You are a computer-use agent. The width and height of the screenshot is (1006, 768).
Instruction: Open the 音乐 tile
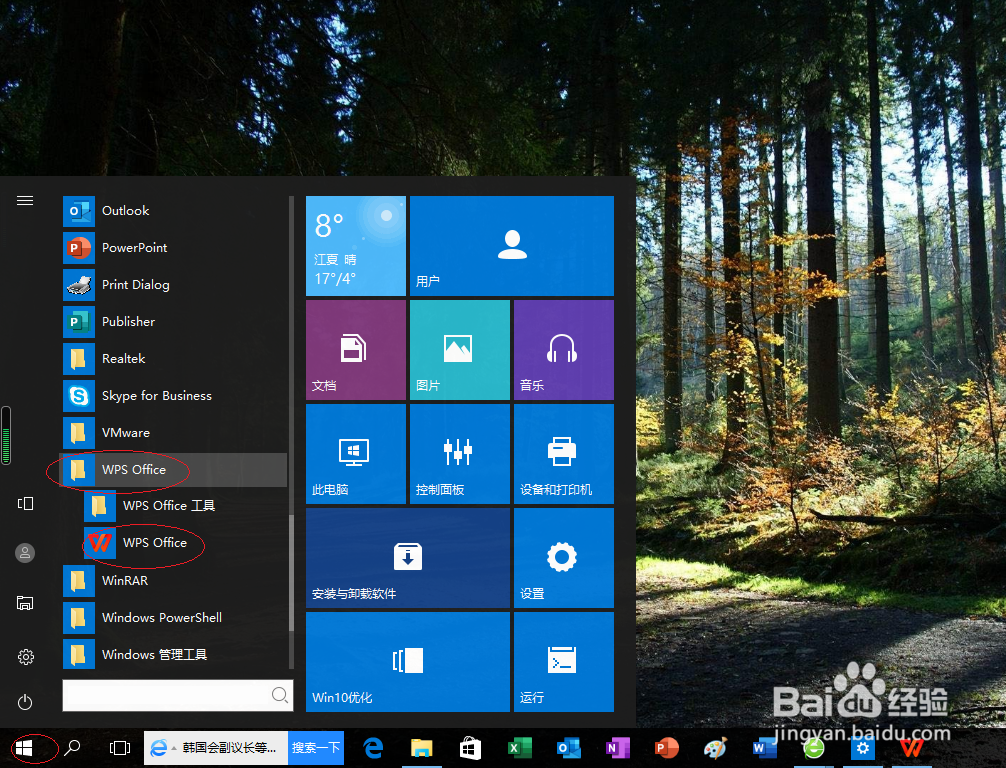[x=564, y=350]
